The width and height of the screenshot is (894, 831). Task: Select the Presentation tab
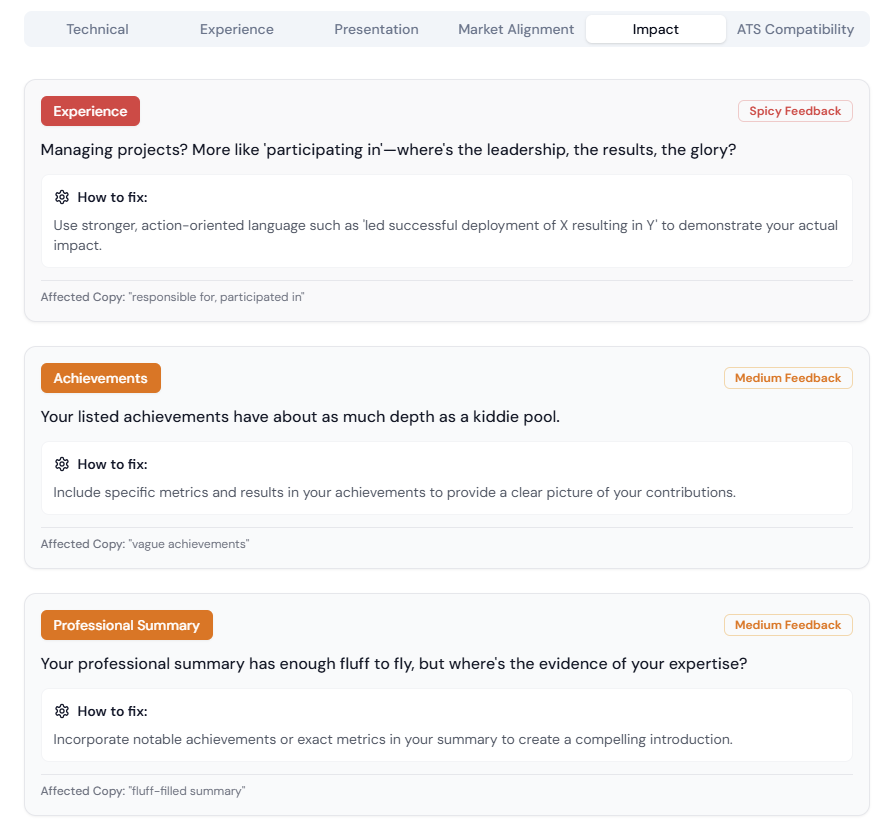click(376, 29)
